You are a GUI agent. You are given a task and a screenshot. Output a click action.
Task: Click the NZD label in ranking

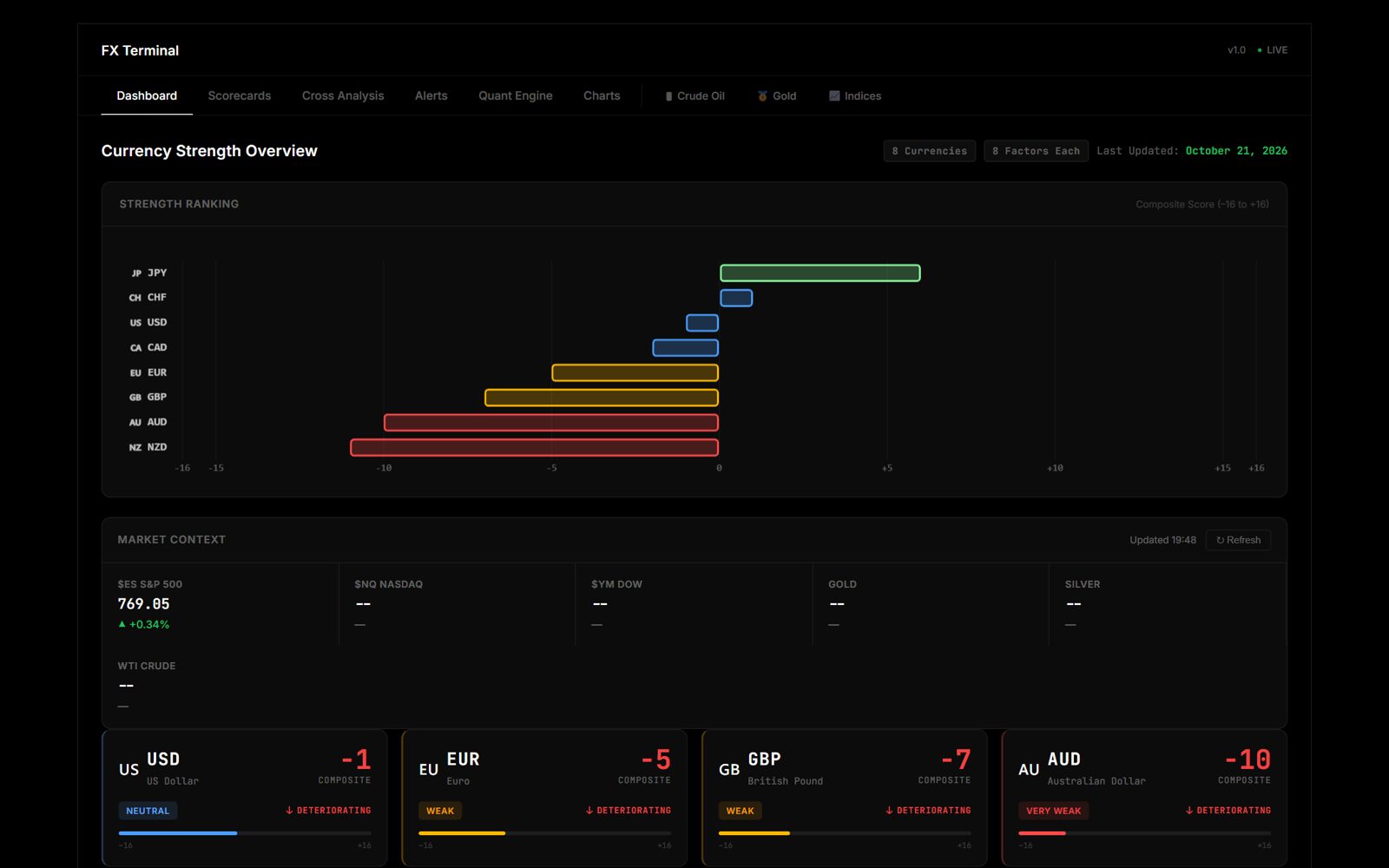(148, 447)
